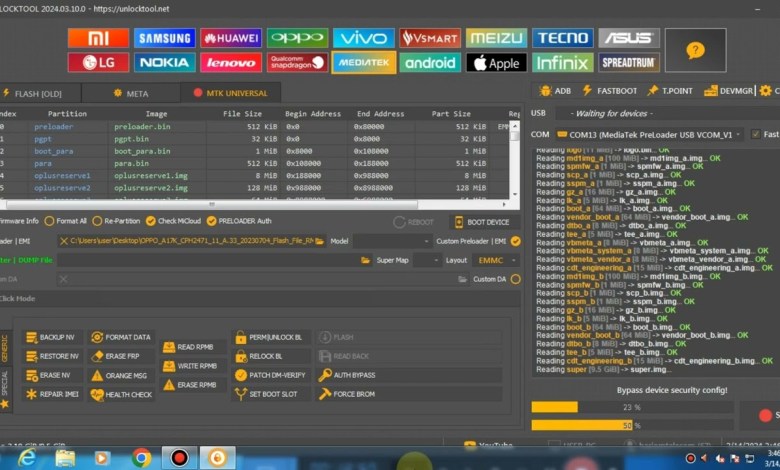Select the OPPO brand icon
The height and width of the screenshot is (470, 780).
(297, 38)
